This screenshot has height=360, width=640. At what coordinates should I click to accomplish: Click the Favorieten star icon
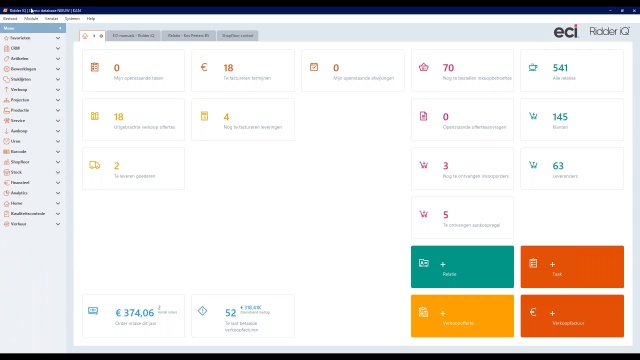[6, 38]
